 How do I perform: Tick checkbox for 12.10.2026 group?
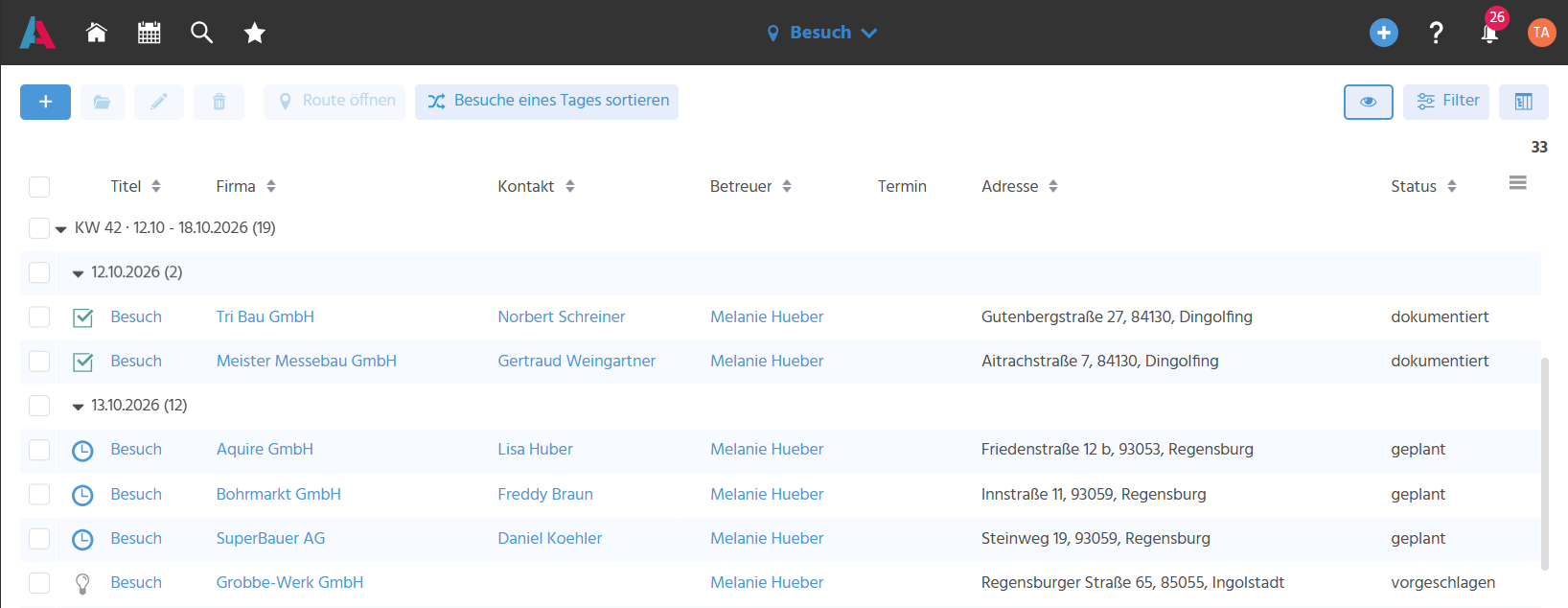39,272
